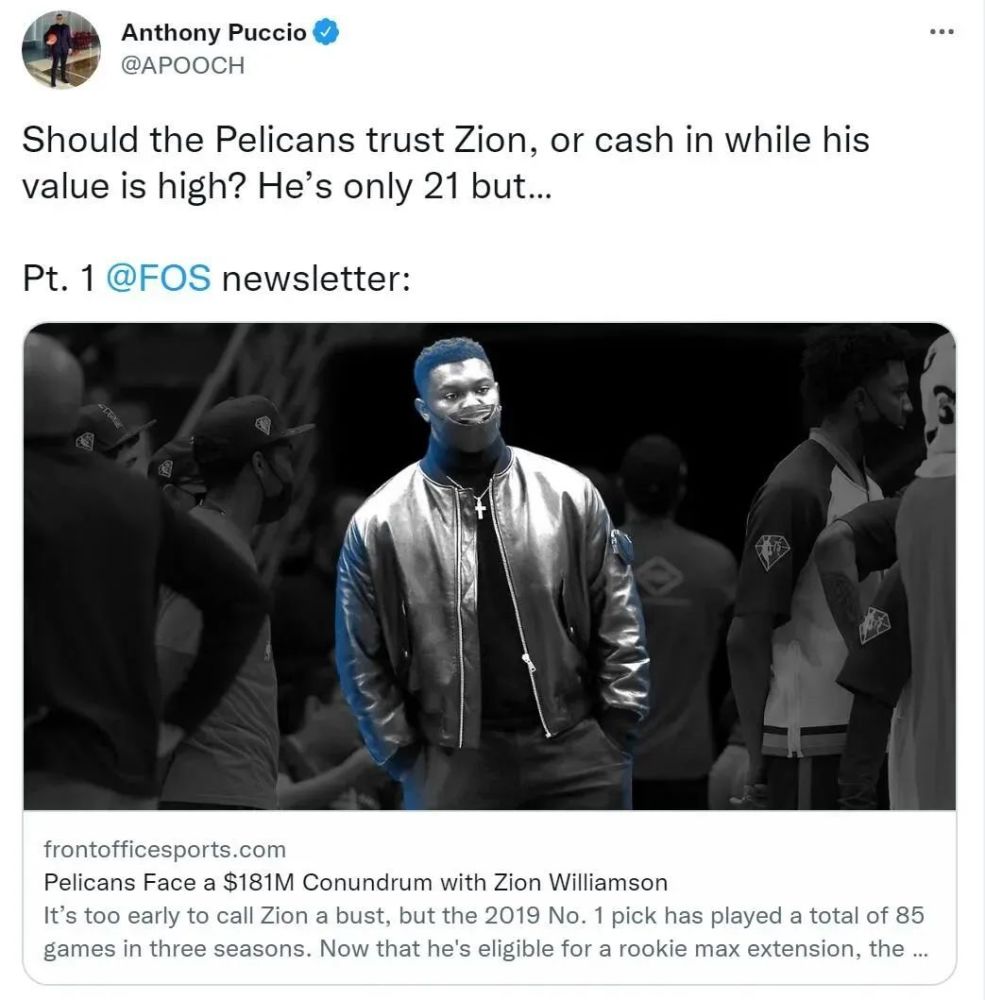This screenshot has height=1000, width=985.
Task: Open the 'Pelicans Face a $181M Conundrum' headline
Action: click(355, 883)
